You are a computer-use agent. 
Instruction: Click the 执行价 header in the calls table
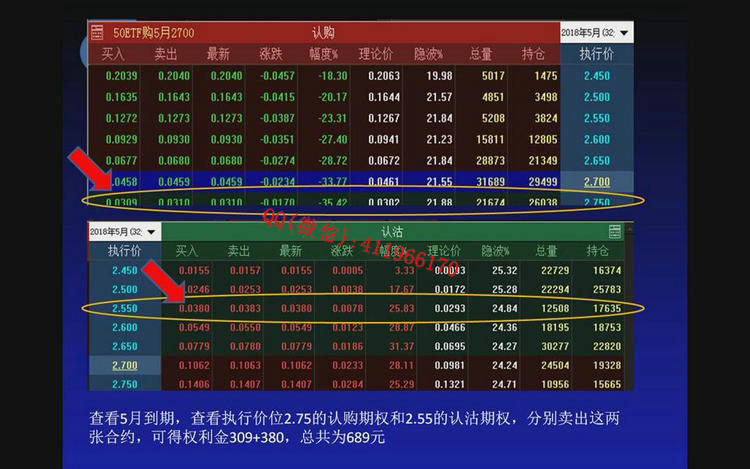point(596,54)
